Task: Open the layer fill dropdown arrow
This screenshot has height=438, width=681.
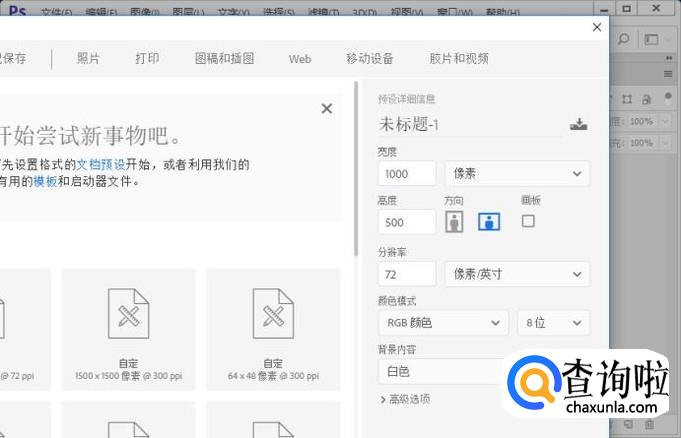Action: 666,143
